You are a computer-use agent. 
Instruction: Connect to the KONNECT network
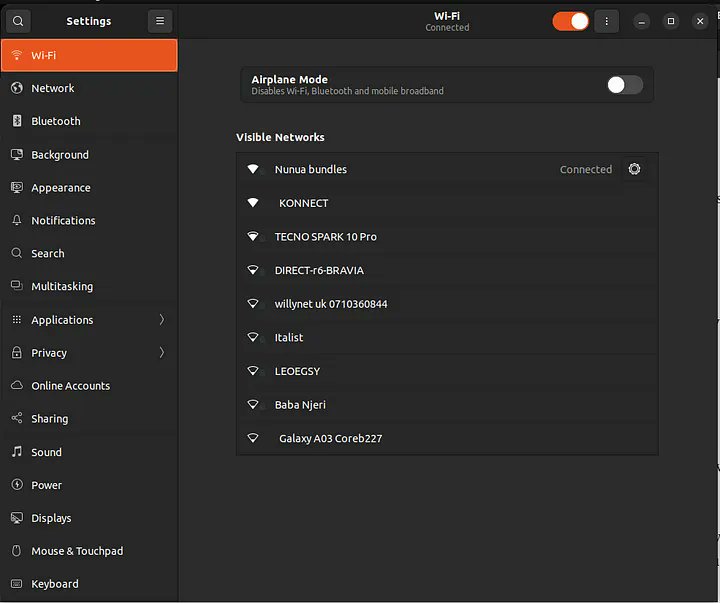[x=447, y=203]
